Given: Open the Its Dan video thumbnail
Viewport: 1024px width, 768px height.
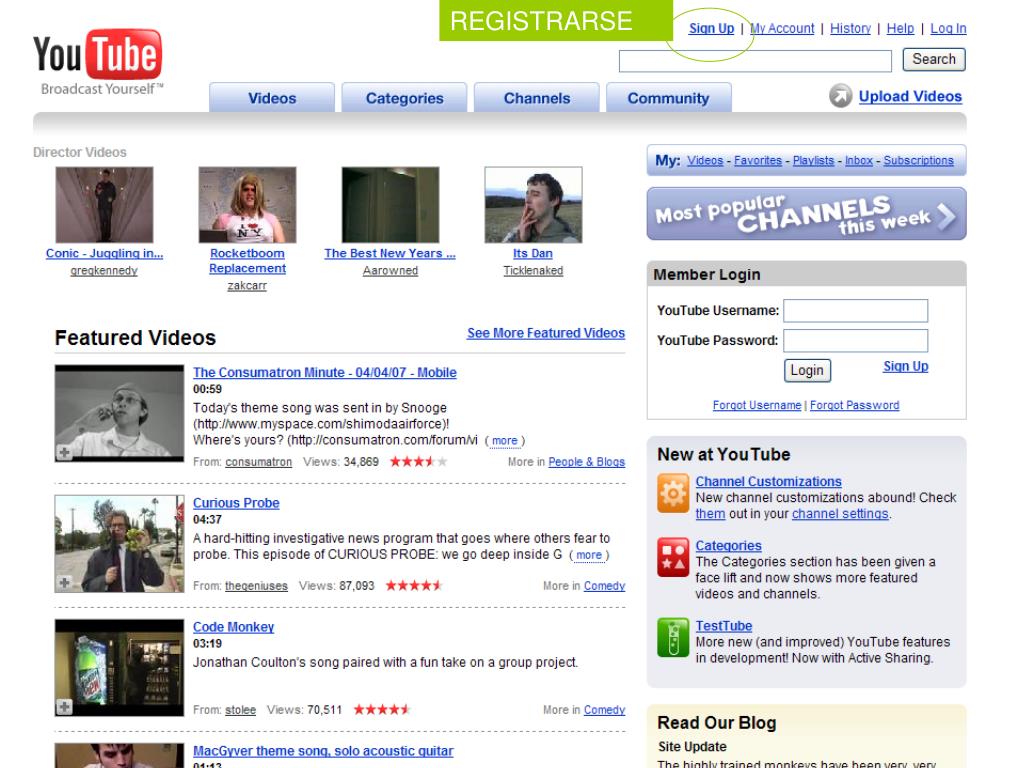Looking at the screenshot, I should point(533,205).
